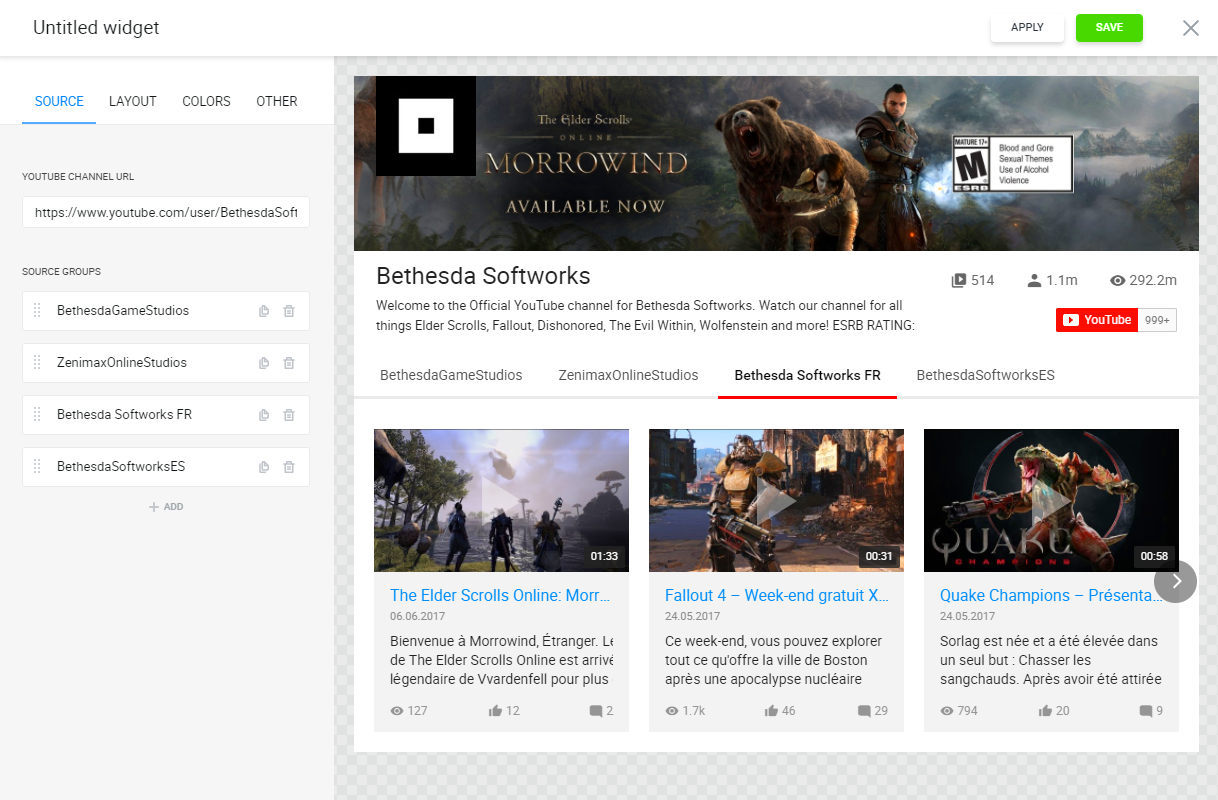This screenshot has height=800, width=1218.
Task: Play the Elder Scrolls Online Morrowind thumbnail
Action: (x=501, y=500)
